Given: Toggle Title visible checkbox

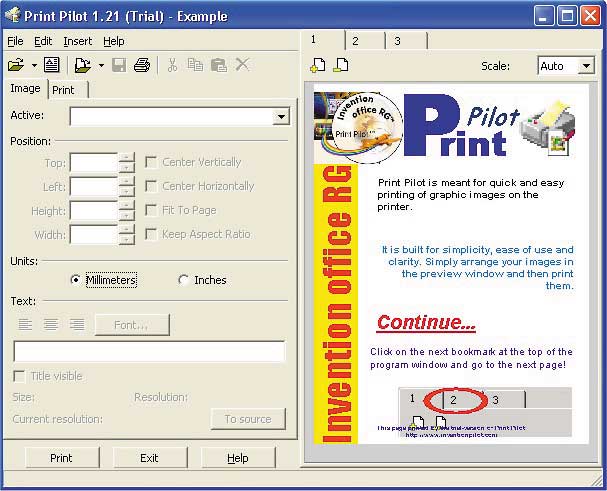Looking at the screenshot, I should point(19,376).
